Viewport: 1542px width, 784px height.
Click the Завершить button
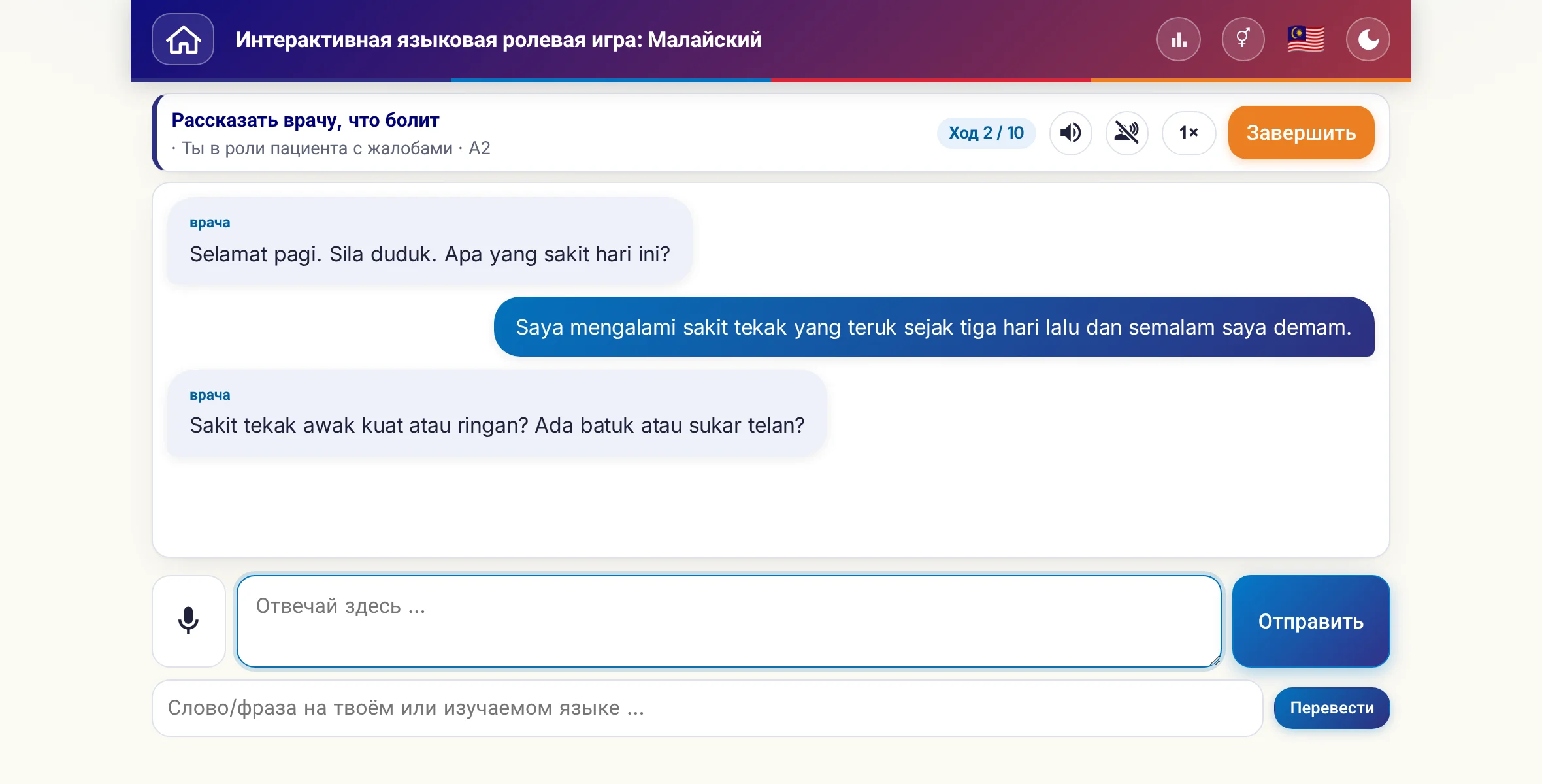pyautogui.click(x=1301, y=133)
